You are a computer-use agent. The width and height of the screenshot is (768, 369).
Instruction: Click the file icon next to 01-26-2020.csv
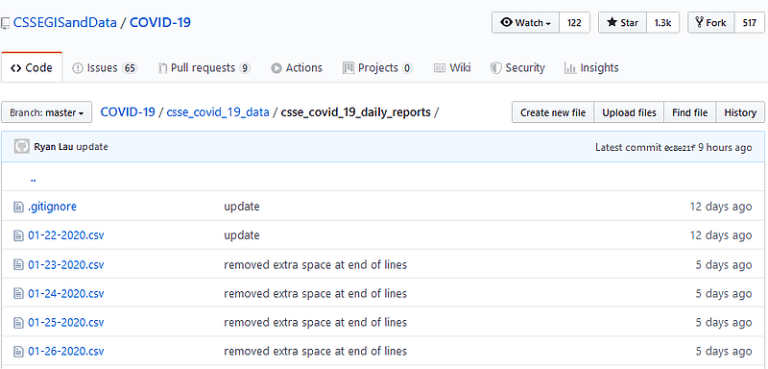tap(18, 352)
